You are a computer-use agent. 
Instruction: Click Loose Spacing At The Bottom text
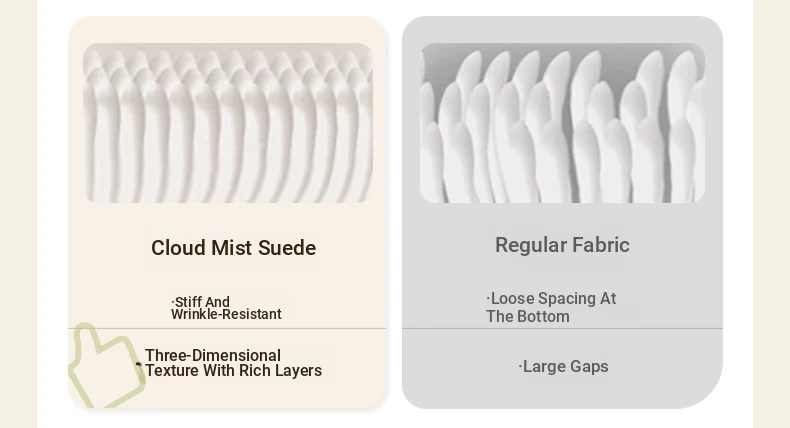[x=551, y=308]
